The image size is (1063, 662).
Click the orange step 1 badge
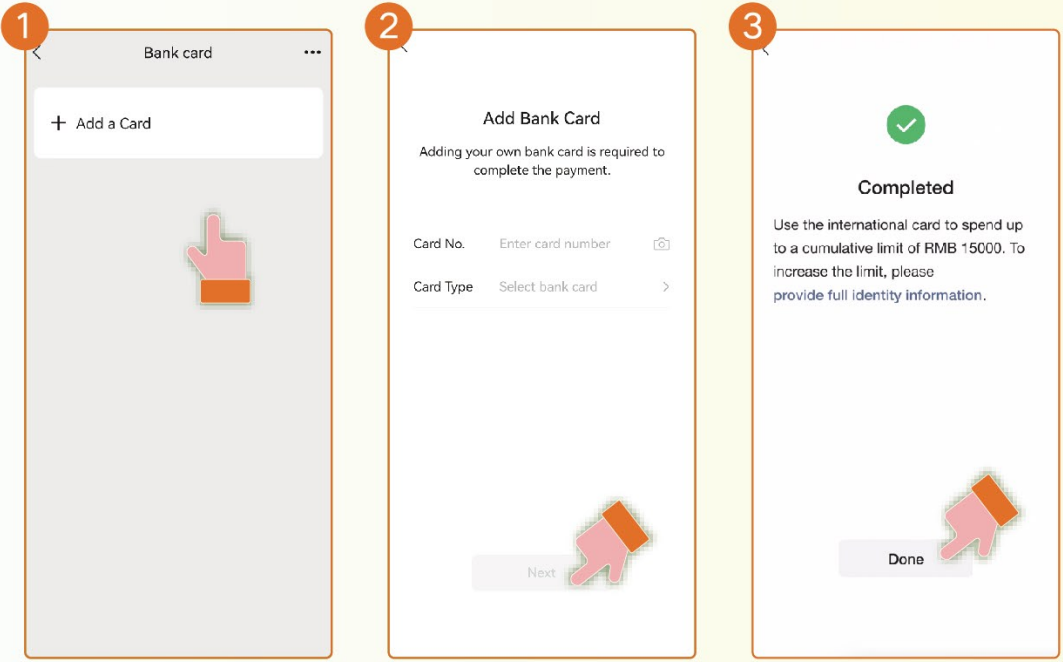[24, 26]
